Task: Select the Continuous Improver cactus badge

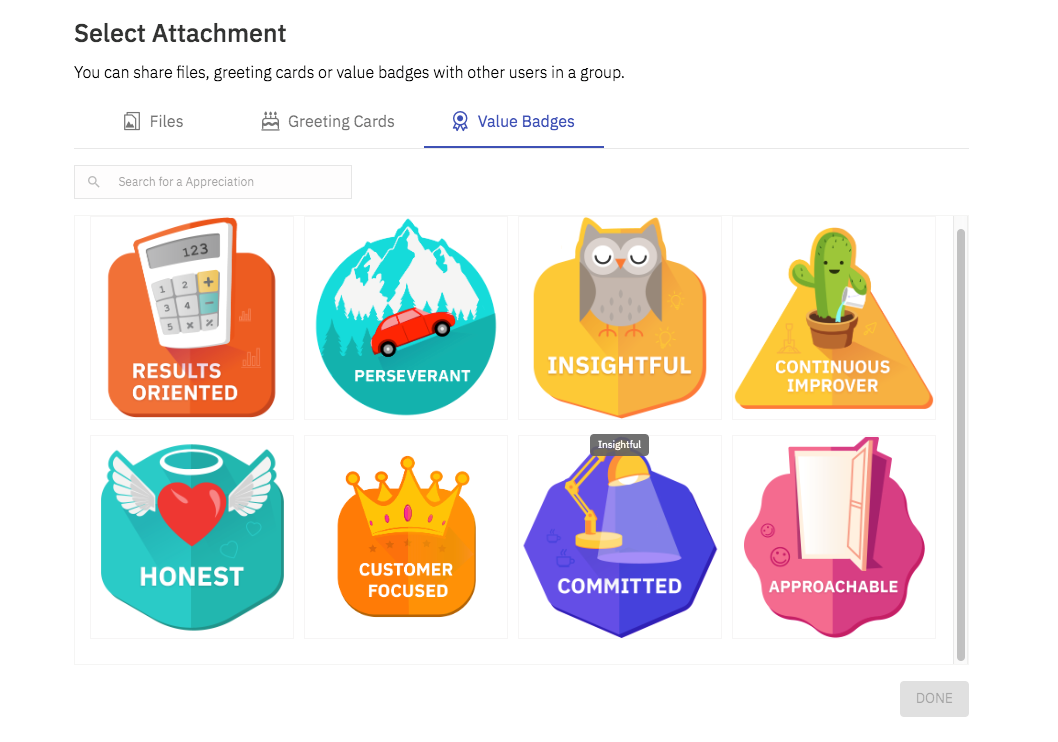Action: tap(833, 318)
